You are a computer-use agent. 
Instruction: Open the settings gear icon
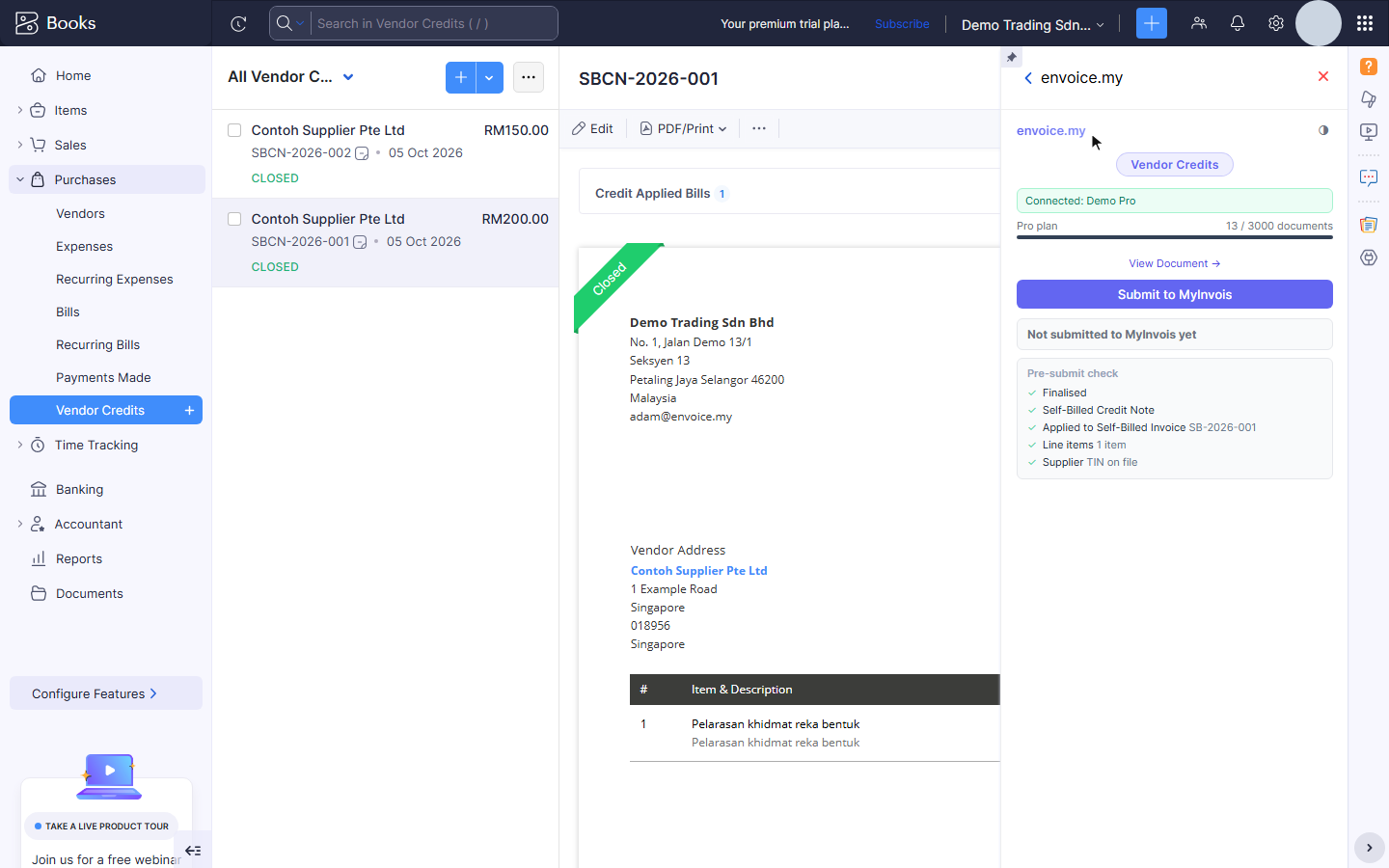click(x=1276, y=23)
